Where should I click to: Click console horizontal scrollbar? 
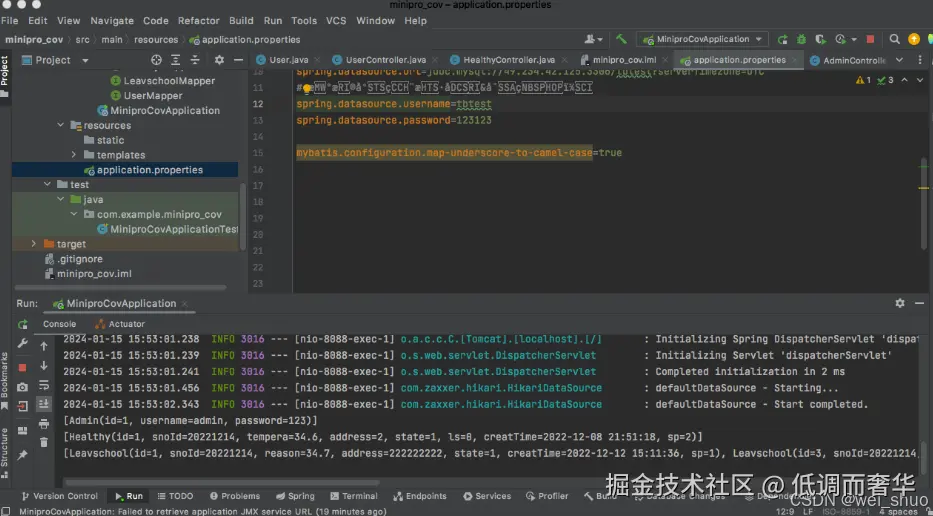pos(223,483)
